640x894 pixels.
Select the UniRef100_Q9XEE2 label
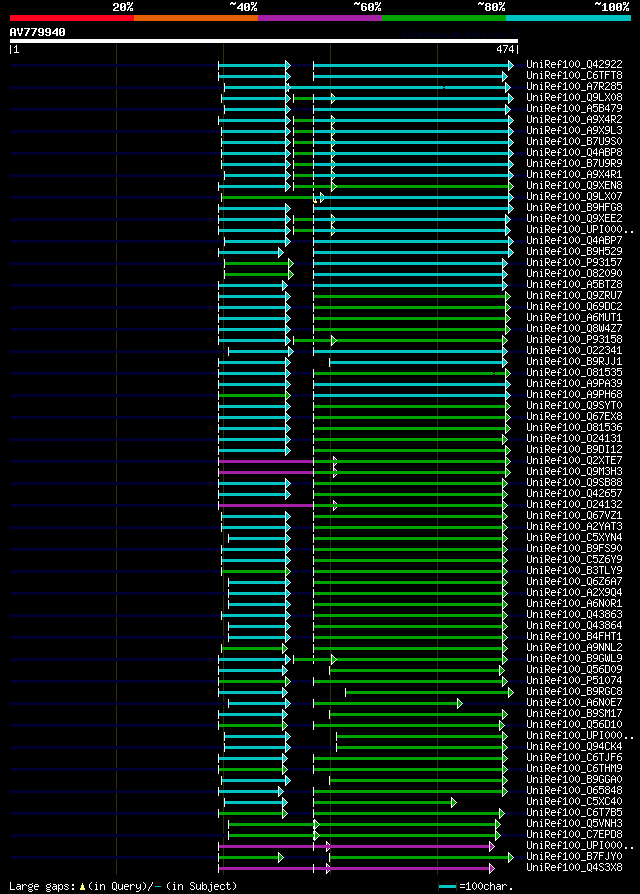[574, 219]
